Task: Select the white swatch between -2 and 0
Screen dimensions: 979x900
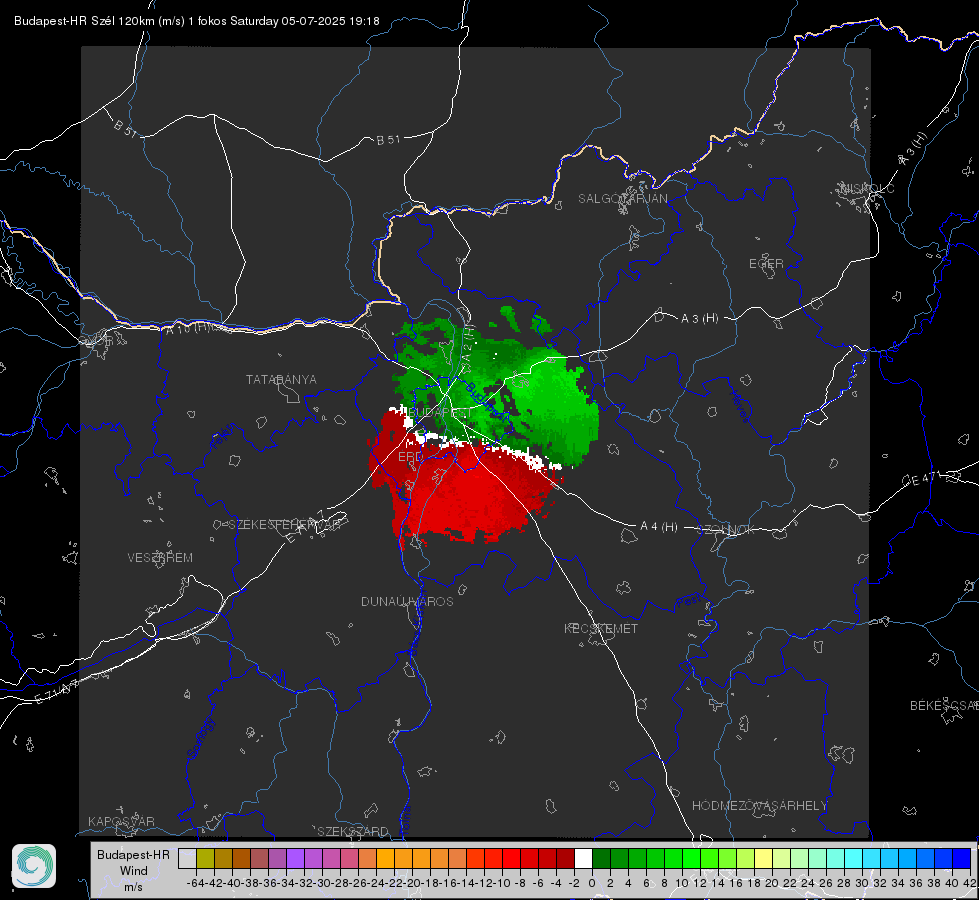Action: pyautogui.click(x=583, y=858)
